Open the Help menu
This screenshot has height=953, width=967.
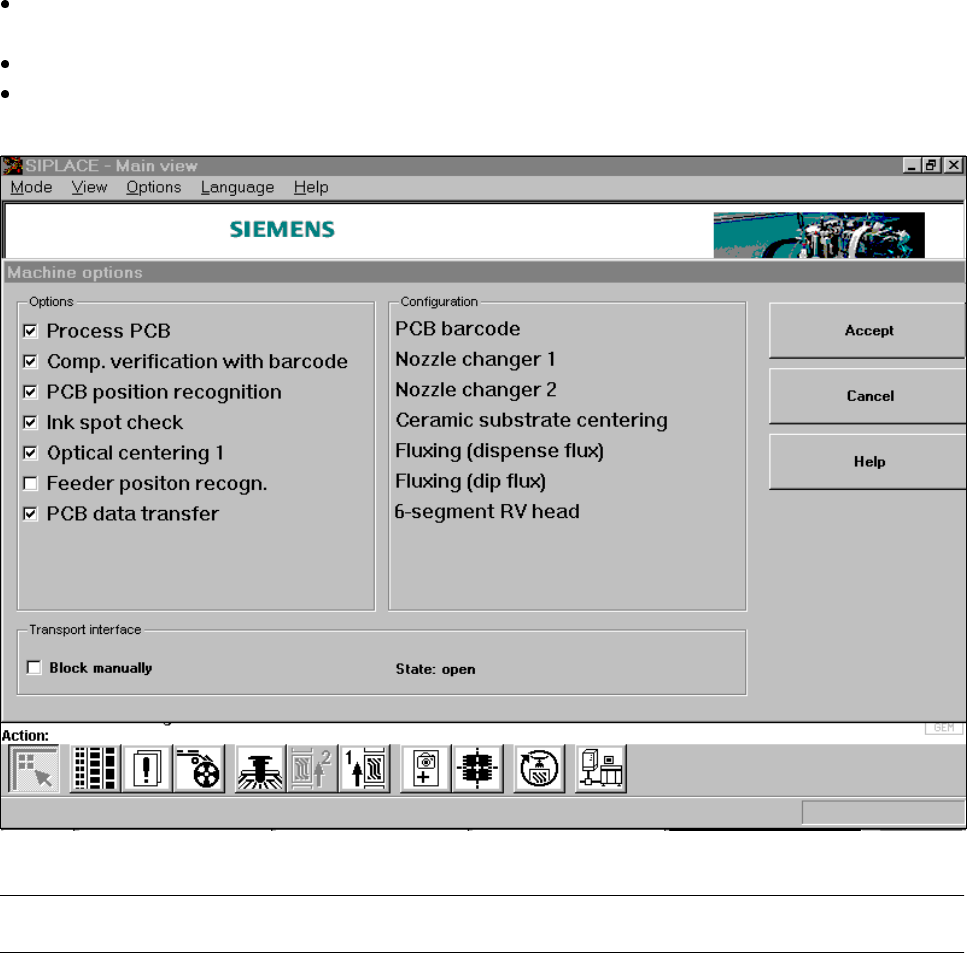click(x=311, y=188)
